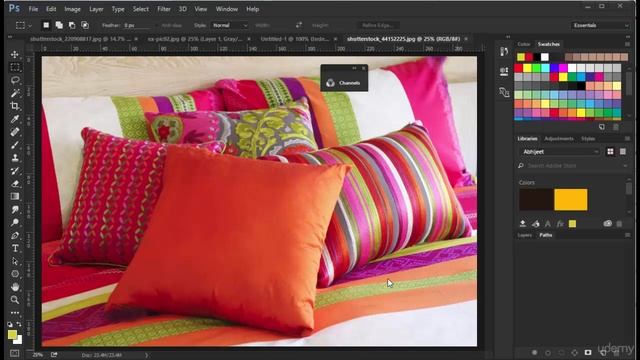Select the Rectangular Marquee tool
Image resolution: width=640 pixels, height=360 pixels.
15,67
